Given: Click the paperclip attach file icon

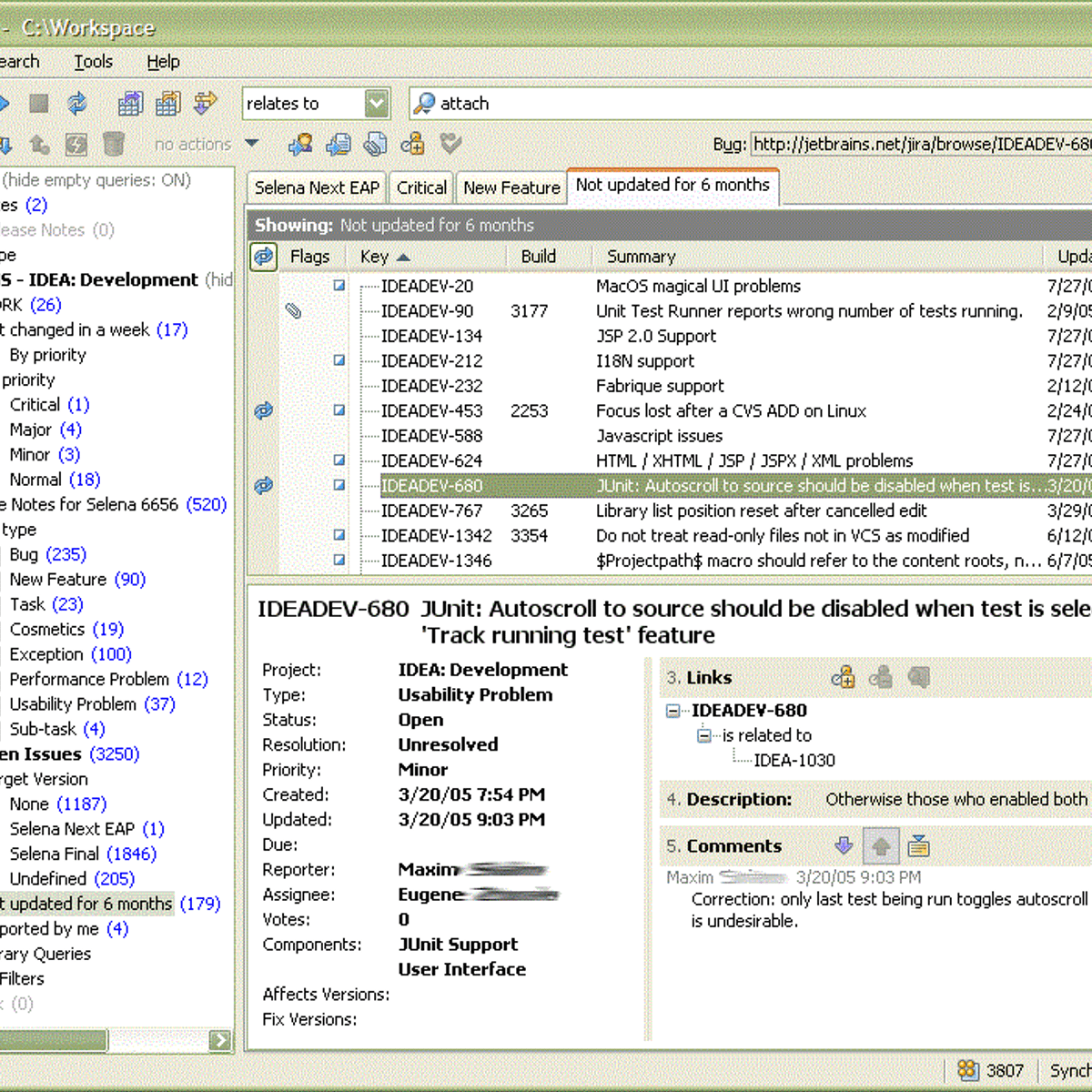Looking at the screenshot, I should [376, 144].
